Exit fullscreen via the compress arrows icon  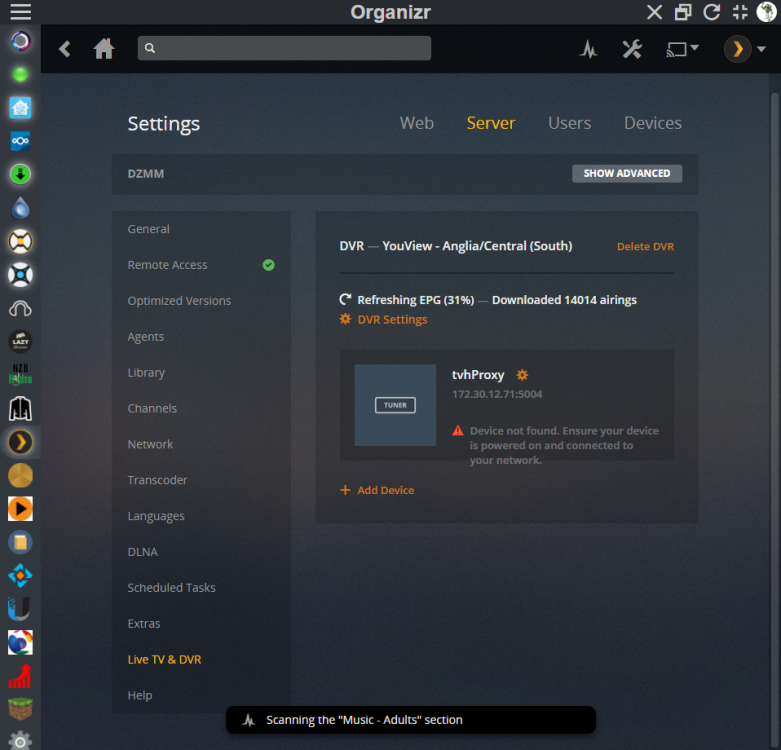click(740, 11)
